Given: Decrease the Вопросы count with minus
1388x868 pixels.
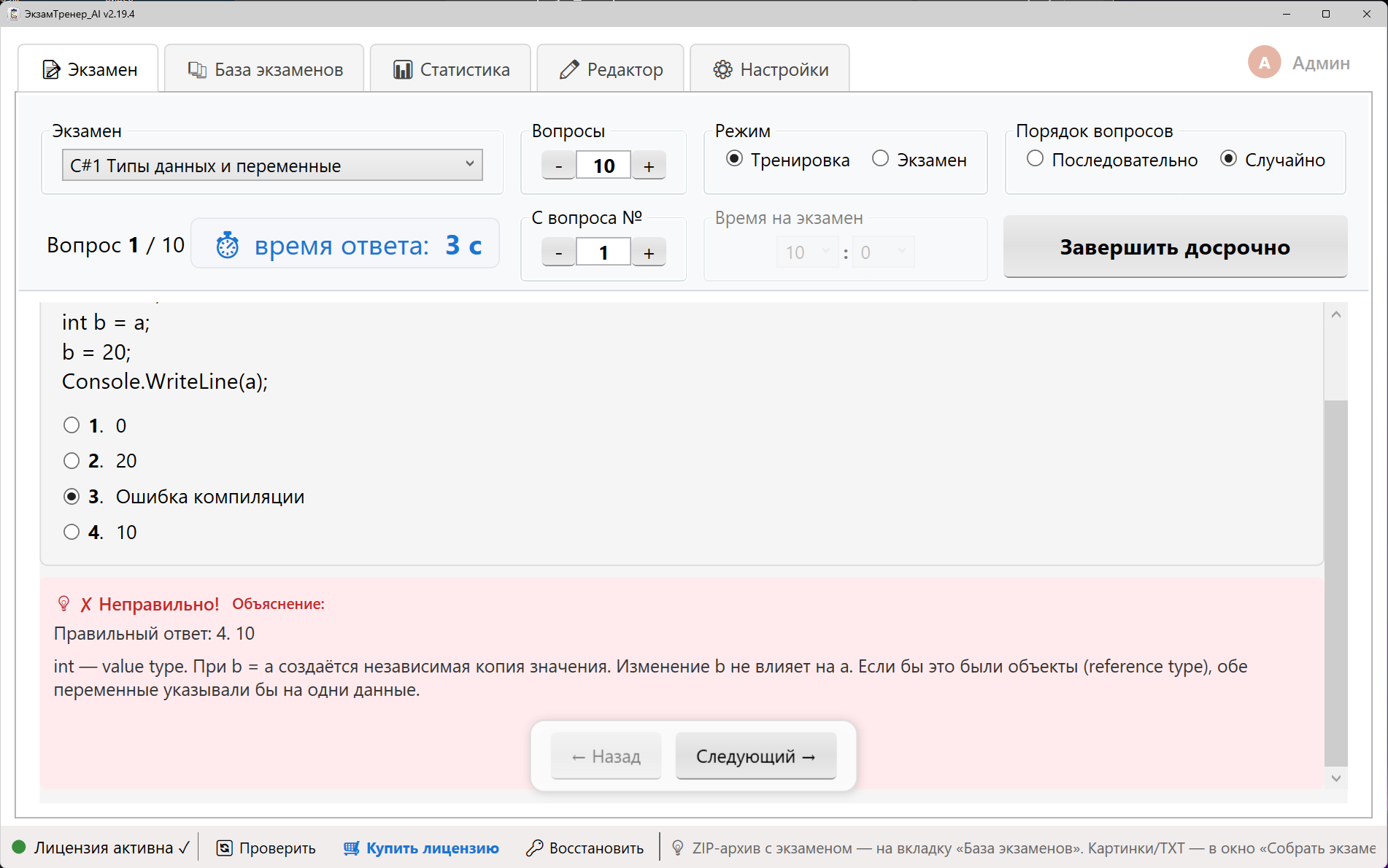Looking at the screenshot, I should click(x=559, y=166).
